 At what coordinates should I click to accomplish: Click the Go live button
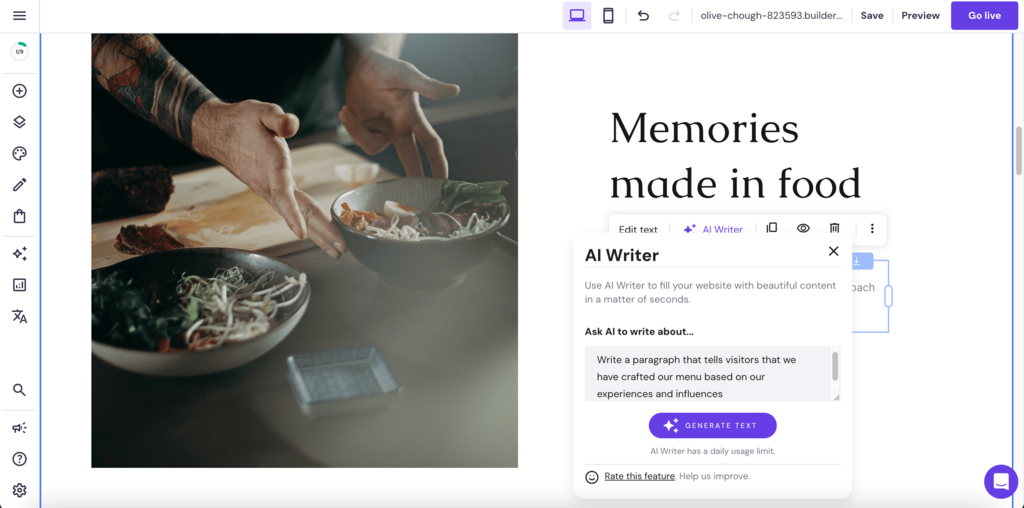tap(984, 16)
